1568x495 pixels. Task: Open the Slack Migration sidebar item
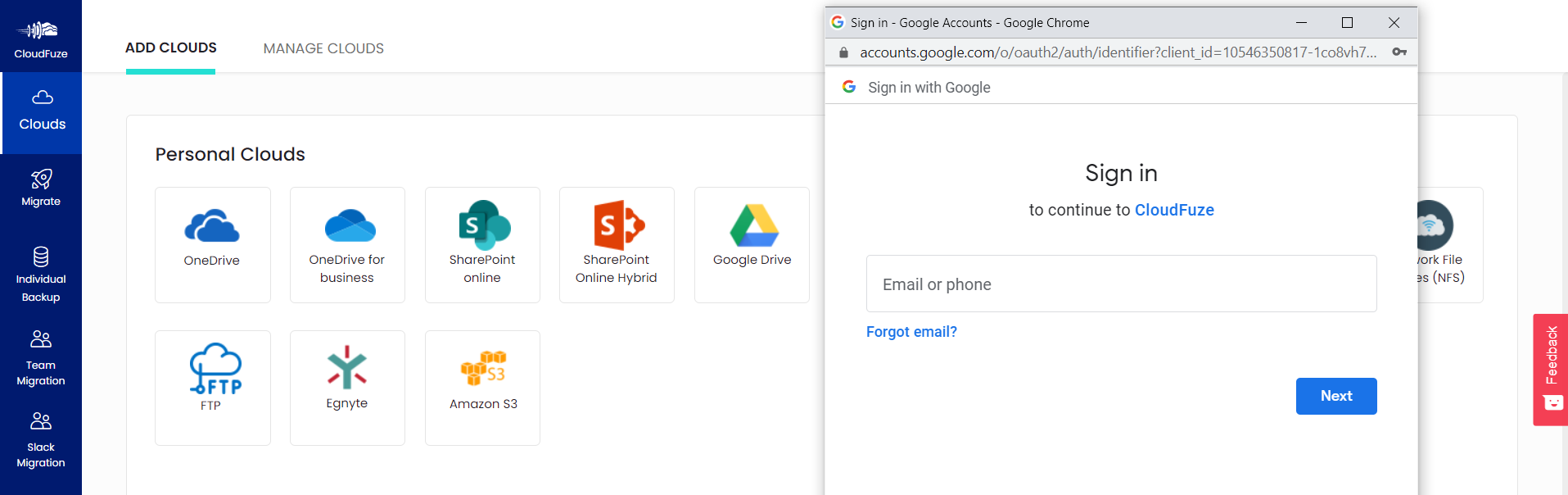coord(41,440)
